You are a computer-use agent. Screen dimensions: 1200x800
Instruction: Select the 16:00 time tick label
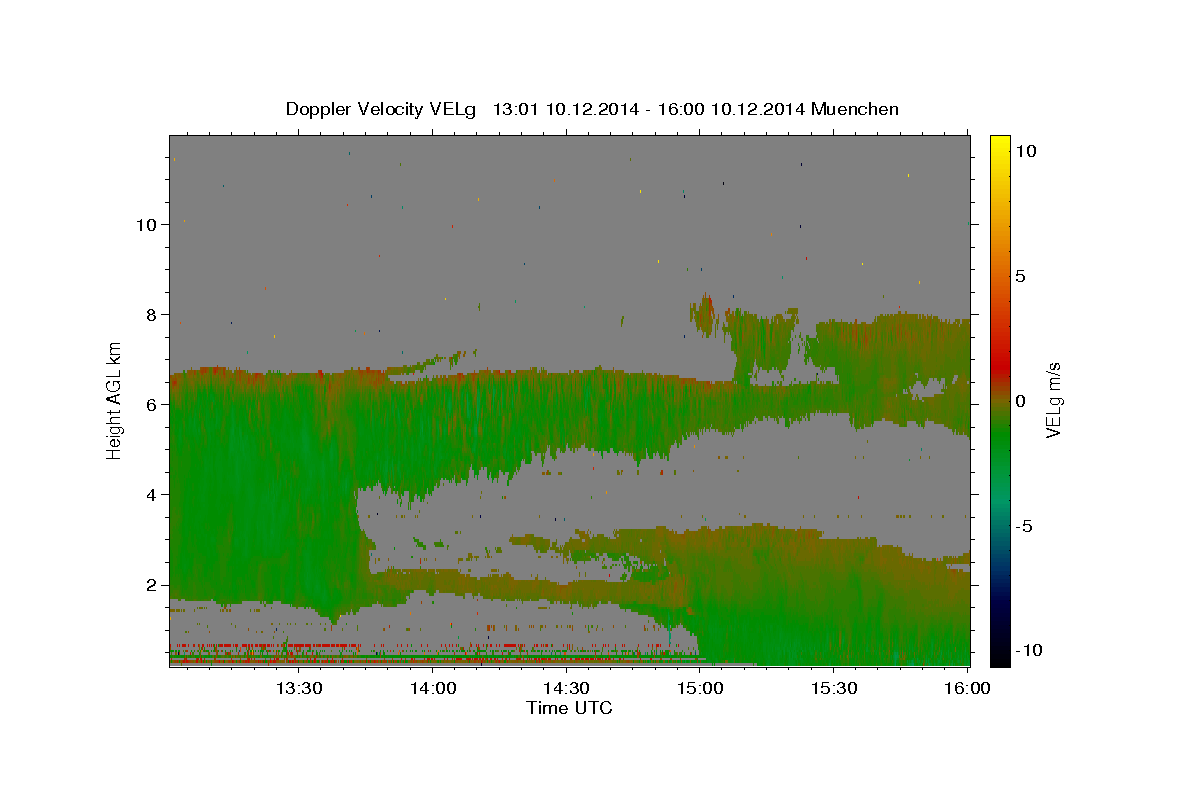click(x=967, y=688)
